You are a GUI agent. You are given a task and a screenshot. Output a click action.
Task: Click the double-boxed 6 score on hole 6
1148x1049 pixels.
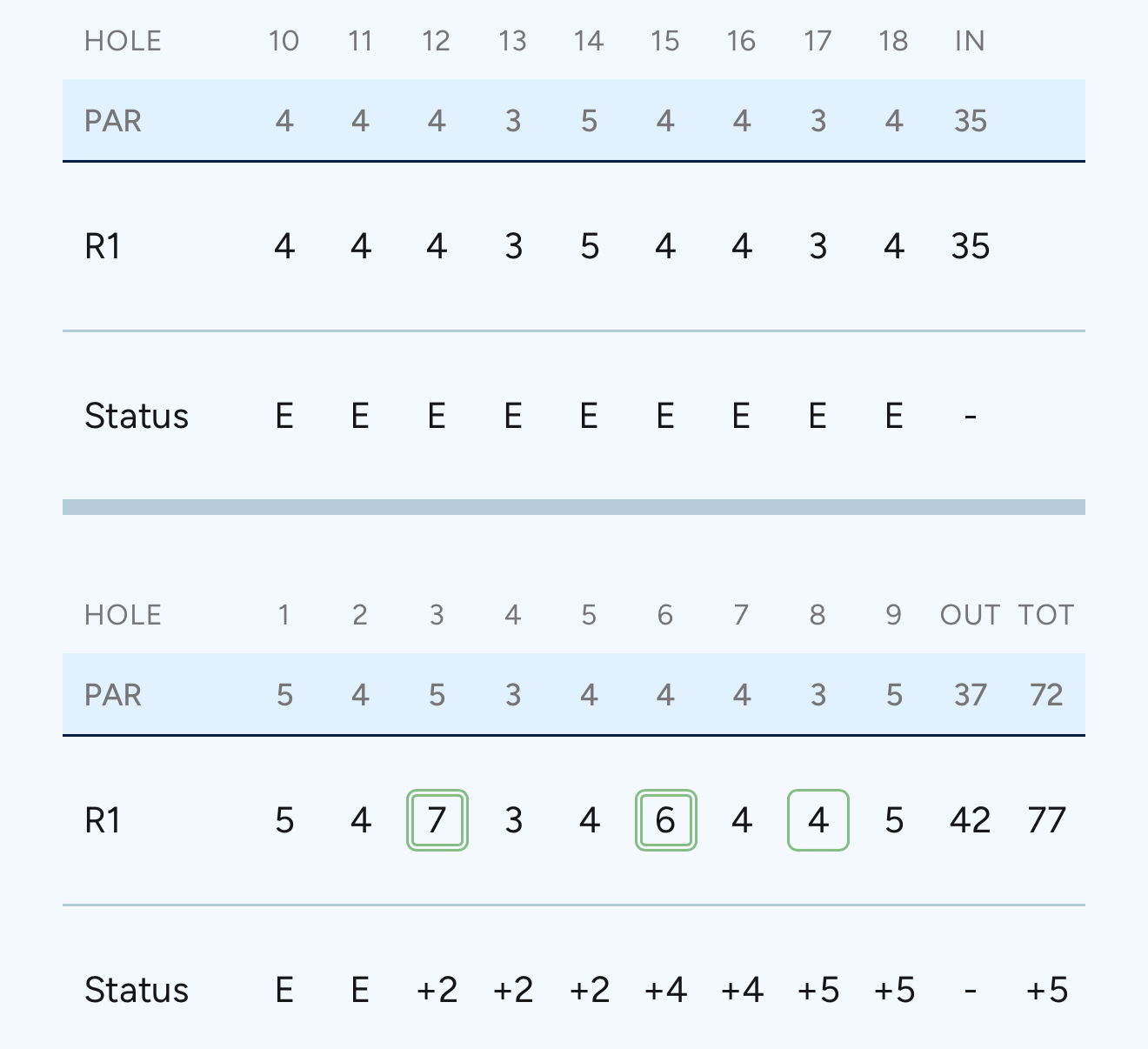tap(666, 820)
